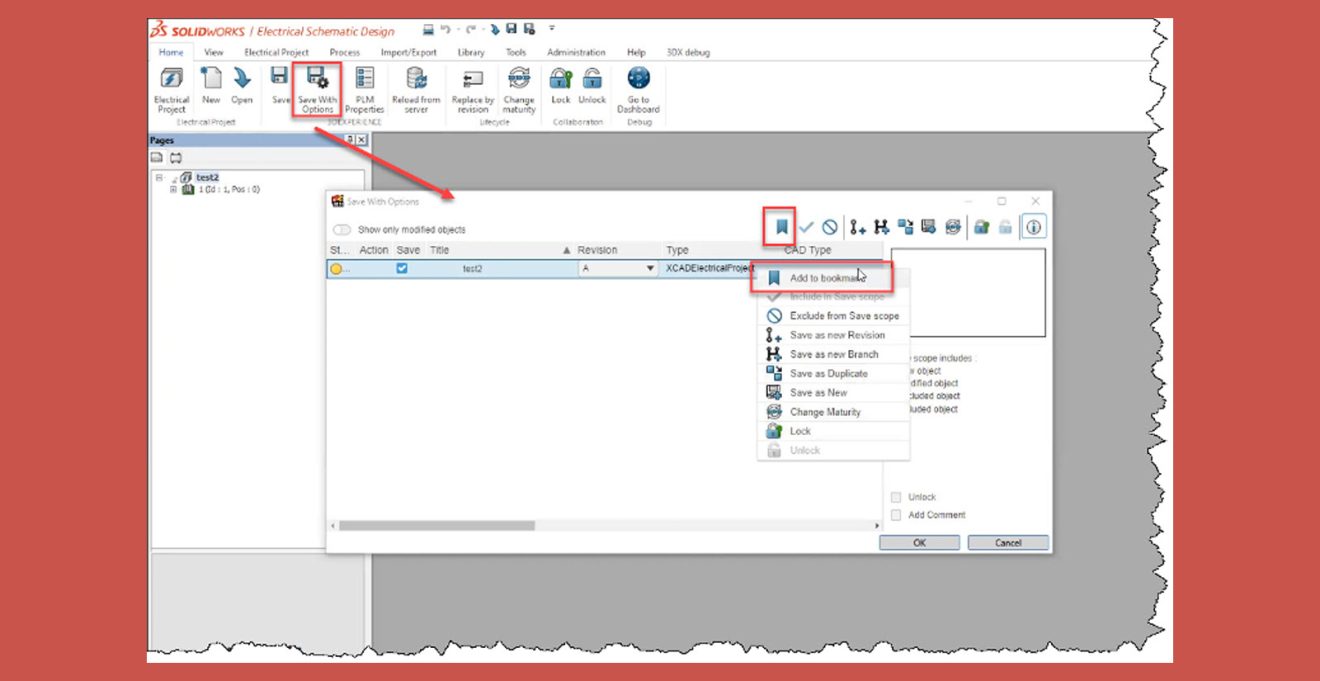Click the Change maturity icon
The image size is (1320, 681).
click(519, 89)
